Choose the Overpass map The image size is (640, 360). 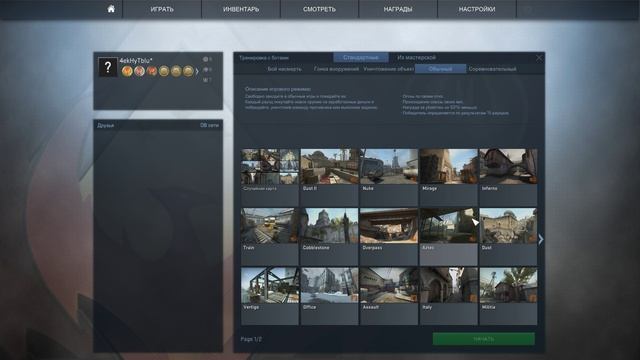[389, 237]
